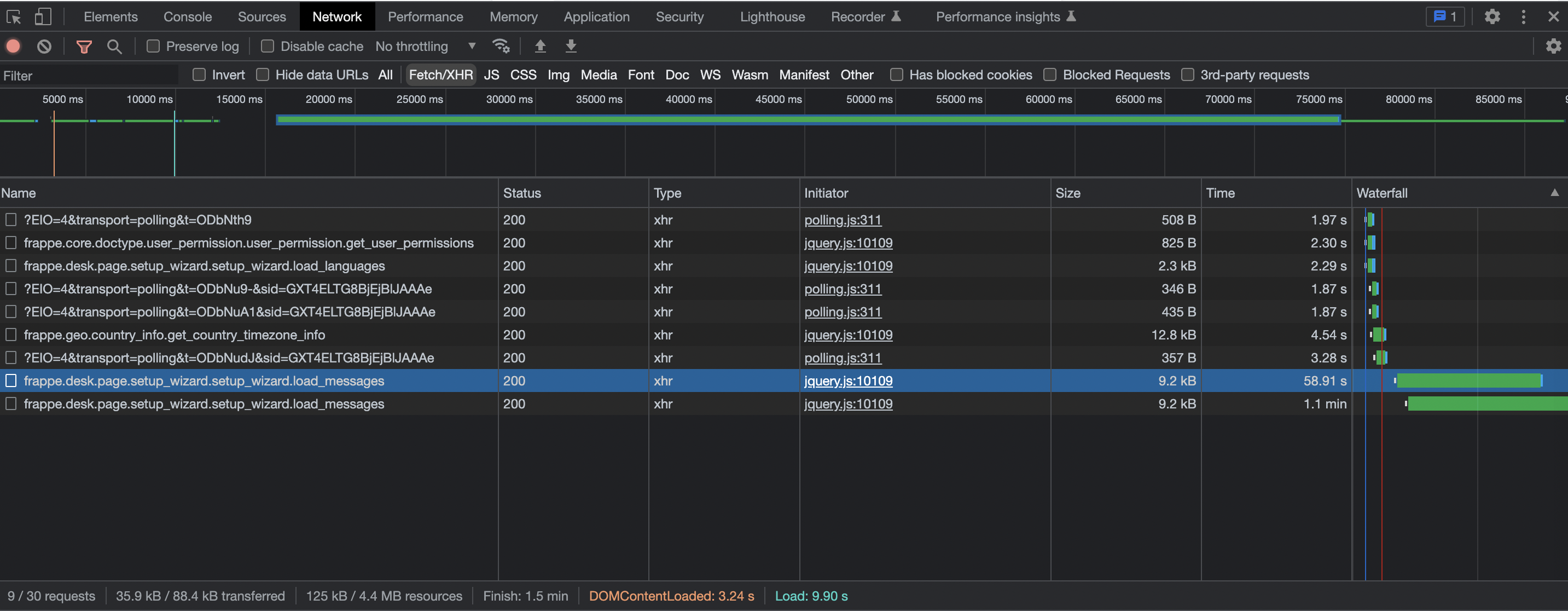Switch to the Elements tab
Image resolution: width=1568 pixels, height=611 pixels.
point(111,16)
